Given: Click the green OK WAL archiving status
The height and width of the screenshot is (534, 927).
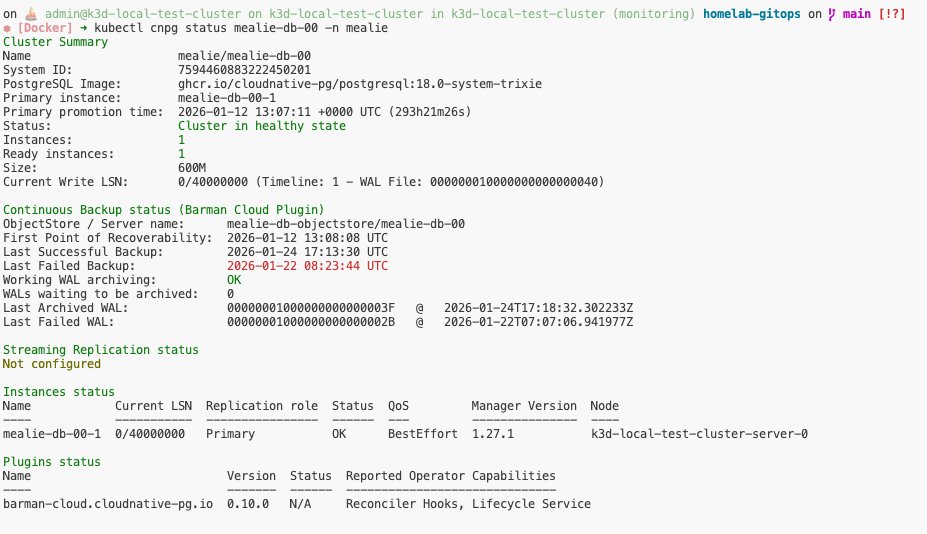Looking at the screenshot, I should coord(233,280).
